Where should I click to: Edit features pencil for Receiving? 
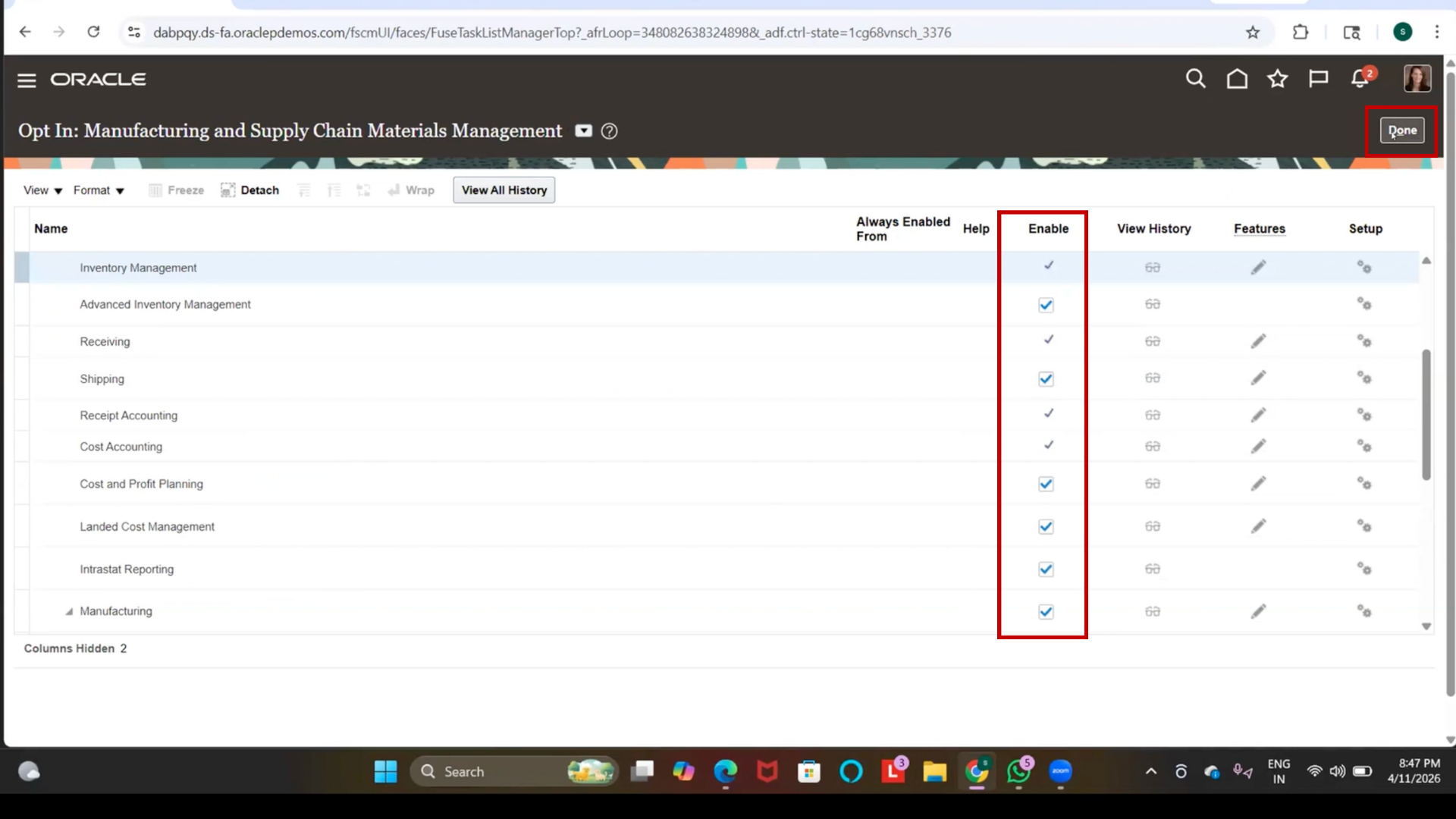[x=1259, y=341]
